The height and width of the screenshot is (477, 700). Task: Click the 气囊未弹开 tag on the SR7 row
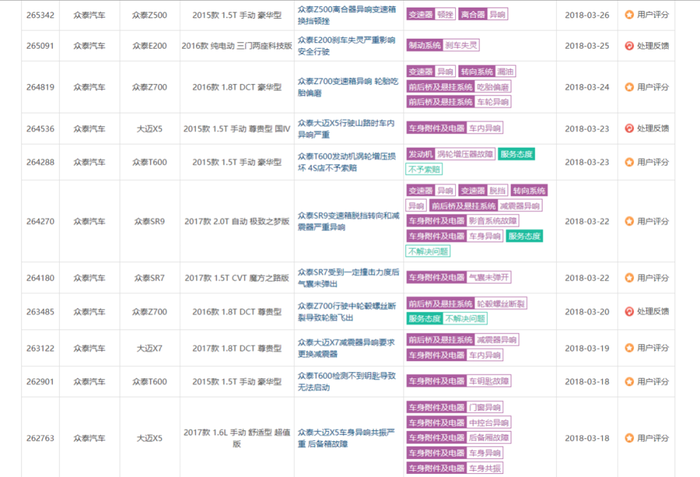point(488,277)
